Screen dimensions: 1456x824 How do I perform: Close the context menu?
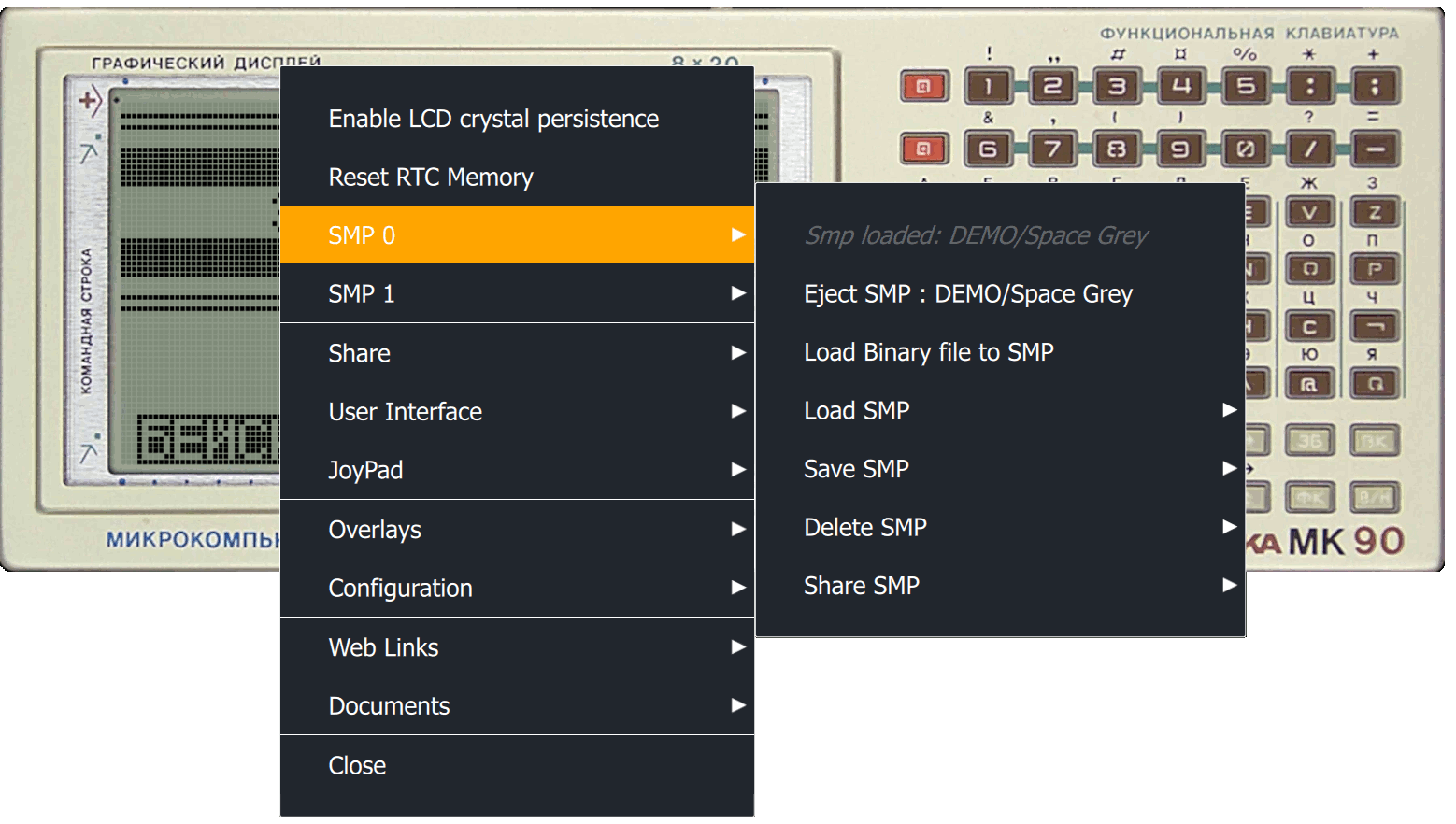point(357,765)
